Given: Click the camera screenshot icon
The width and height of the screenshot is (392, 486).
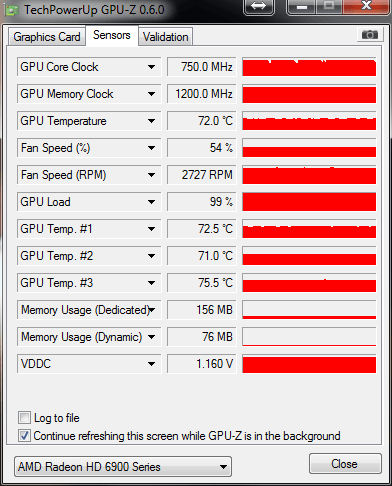Looking at the screenshot, I should click(x=369, y=34).
